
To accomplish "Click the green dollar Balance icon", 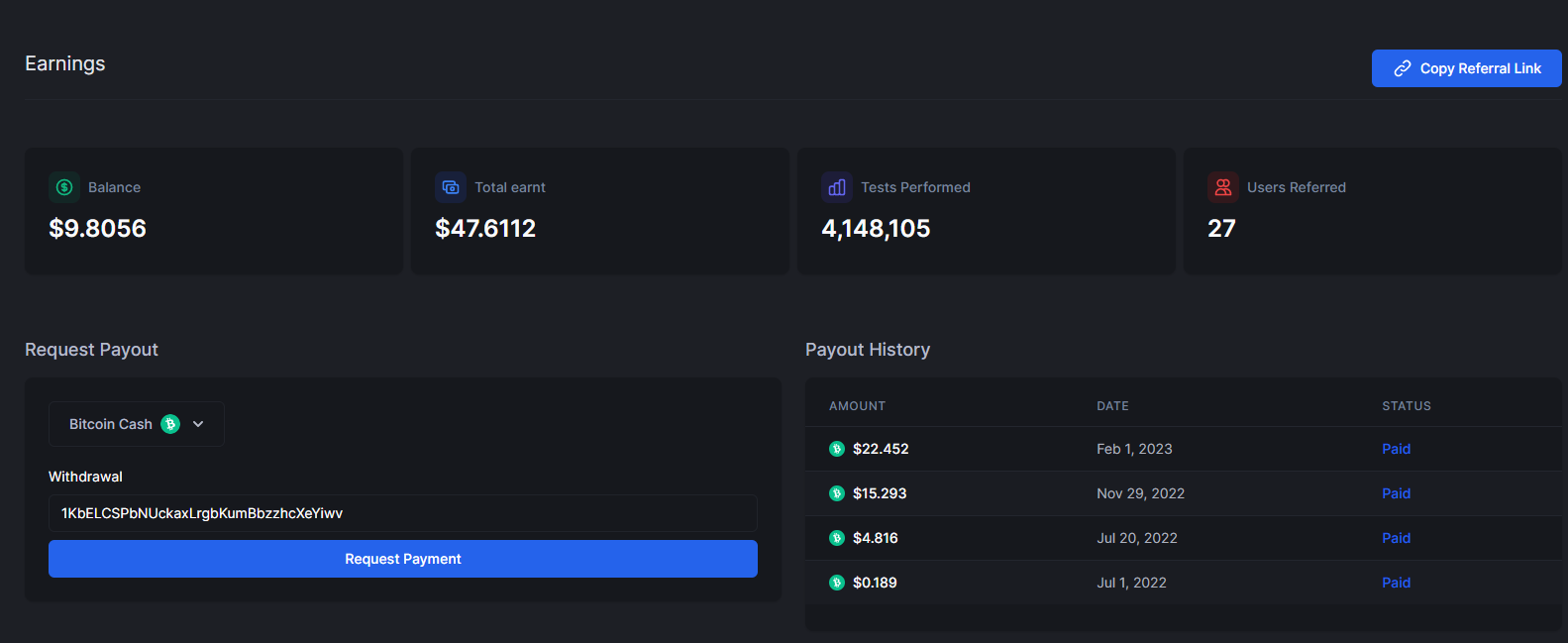I will point(64,187).
